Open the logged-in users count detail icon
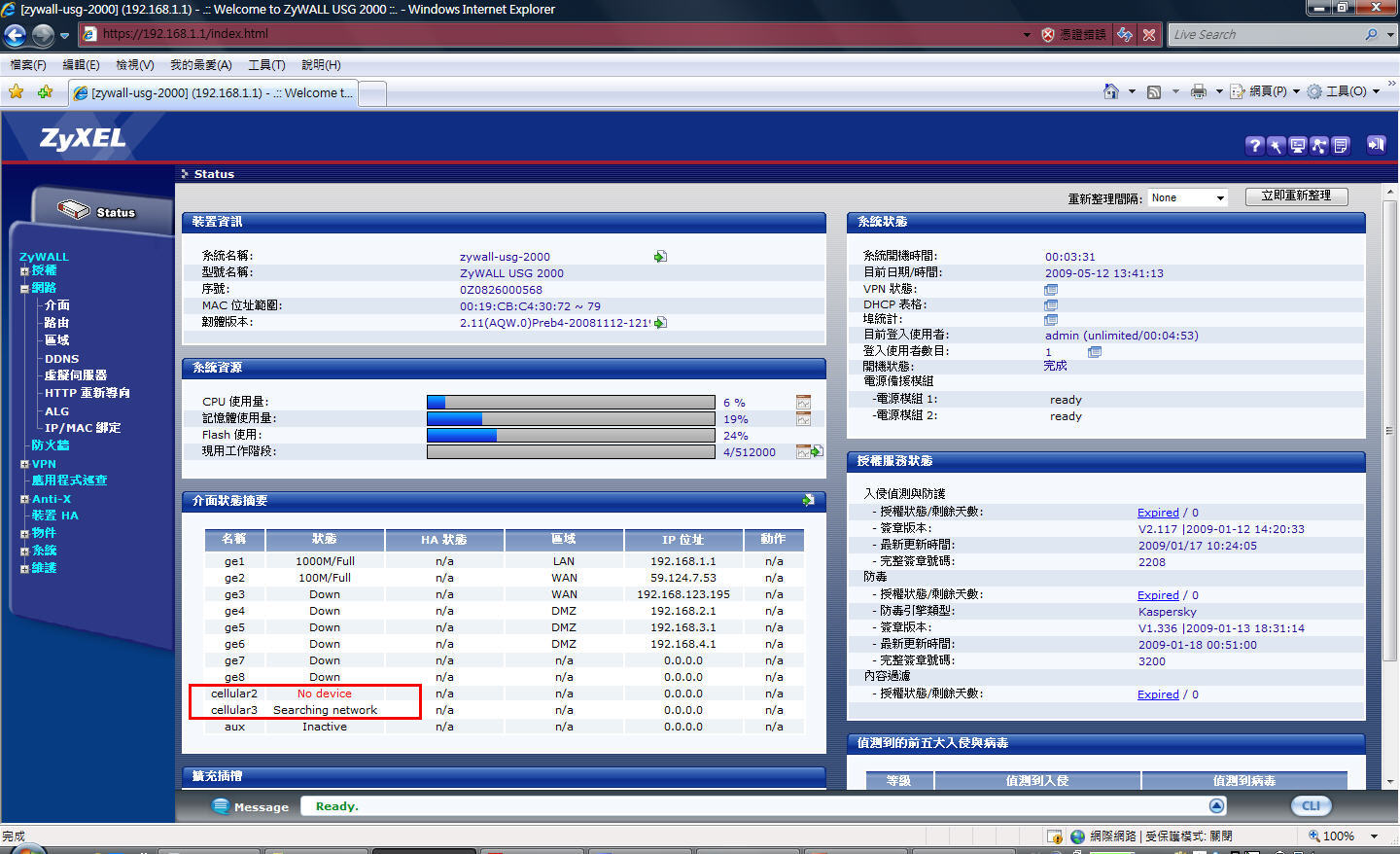 (1095, 352)
